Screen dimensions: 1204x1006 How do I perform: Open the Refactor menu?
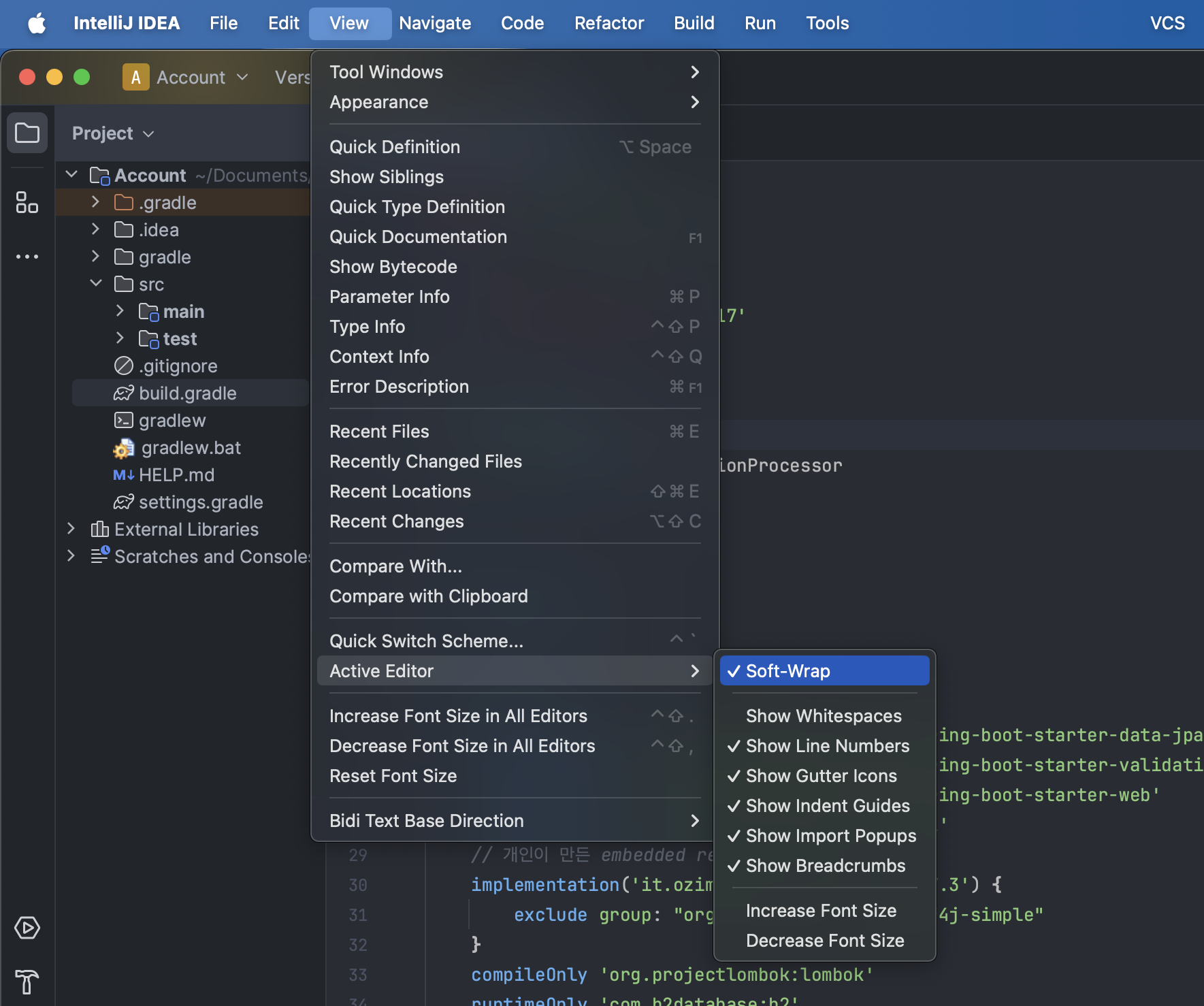pos(609,23)
